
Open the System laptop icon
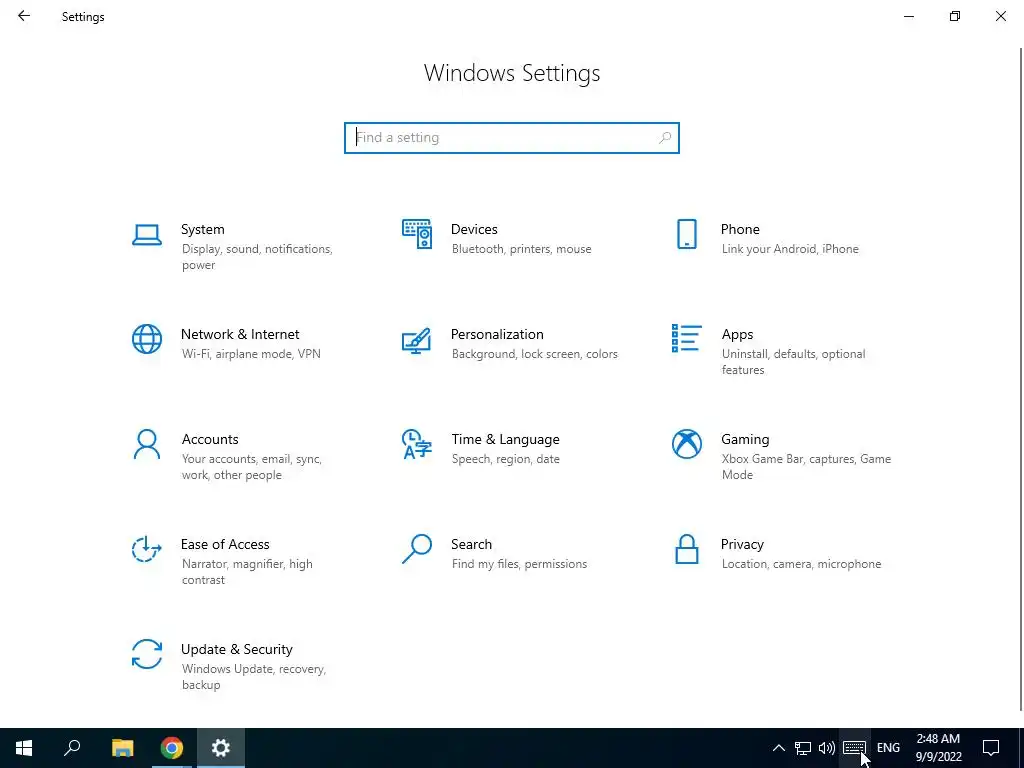[x=147, y=235]
